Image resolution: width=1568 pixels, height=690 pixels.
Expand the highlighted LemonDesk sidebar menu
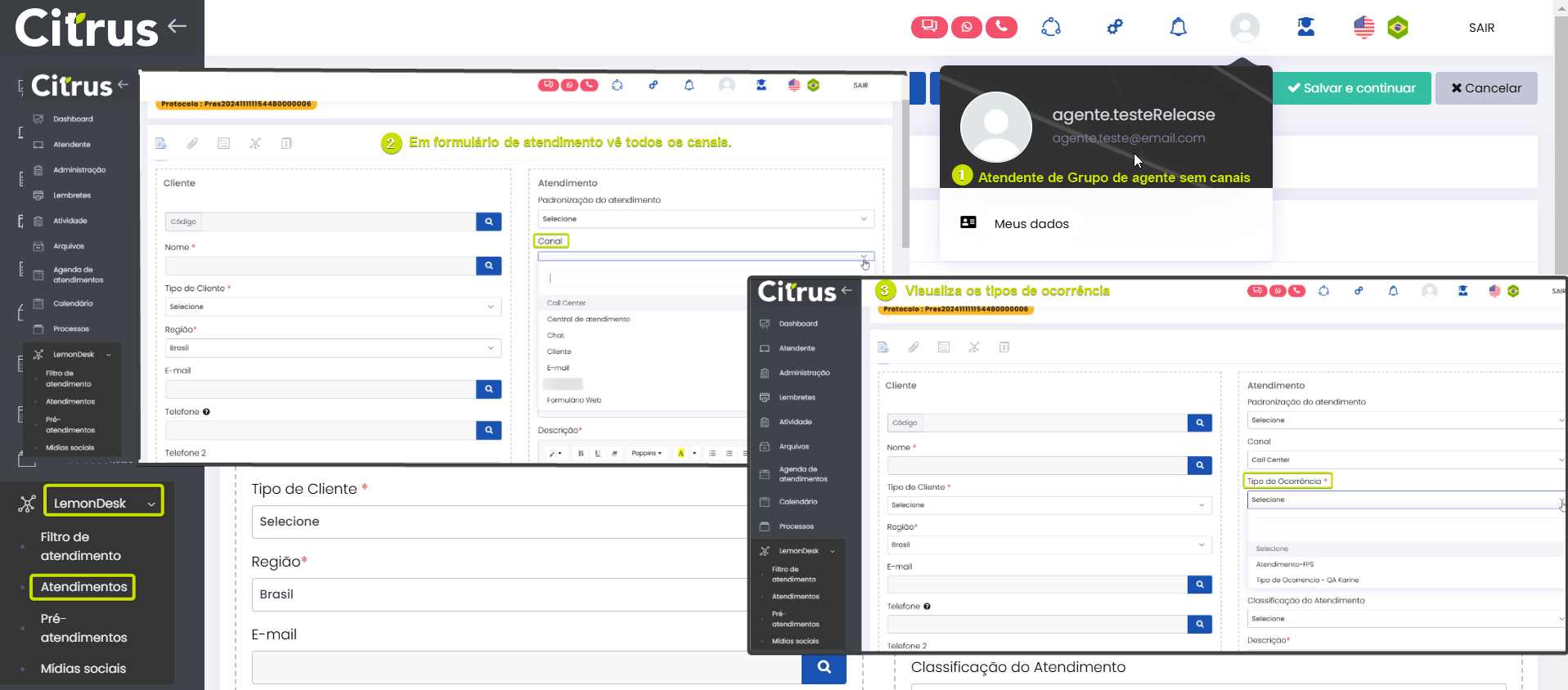104,503
